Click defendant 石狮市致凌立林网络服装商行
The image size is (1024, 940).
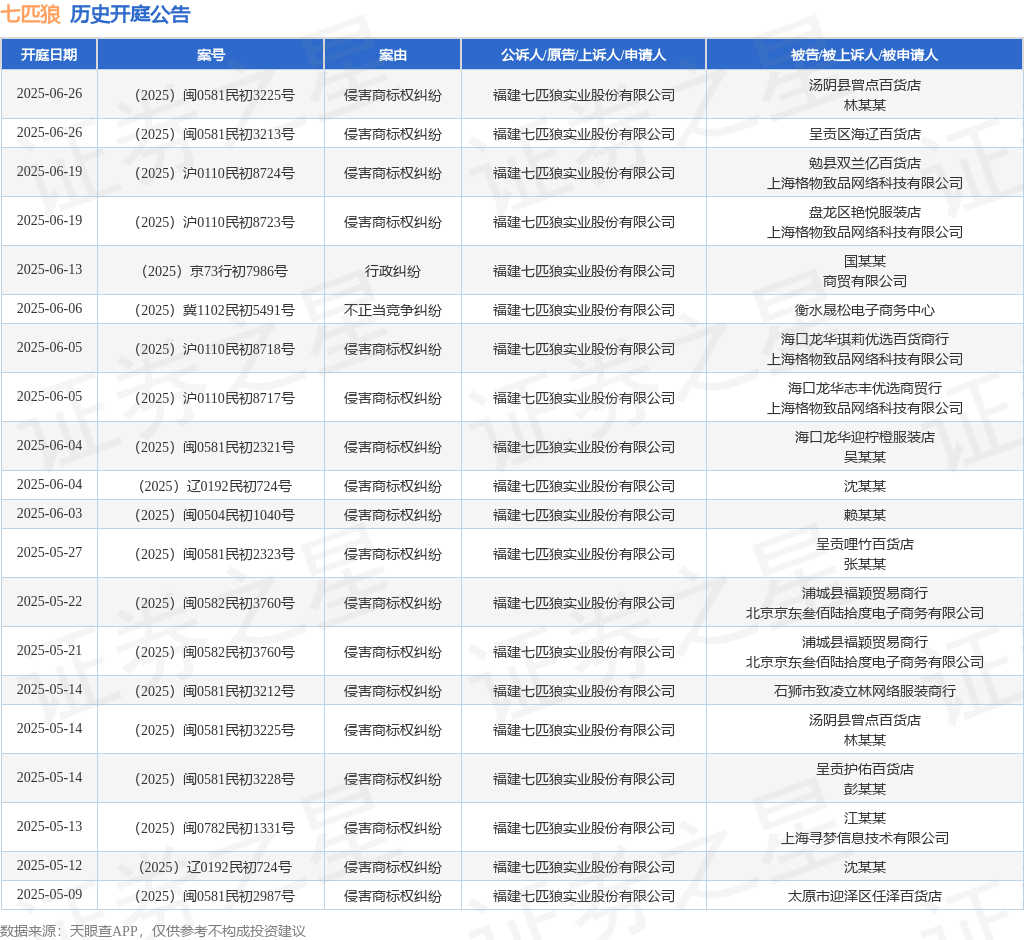(x=865, y=691)
